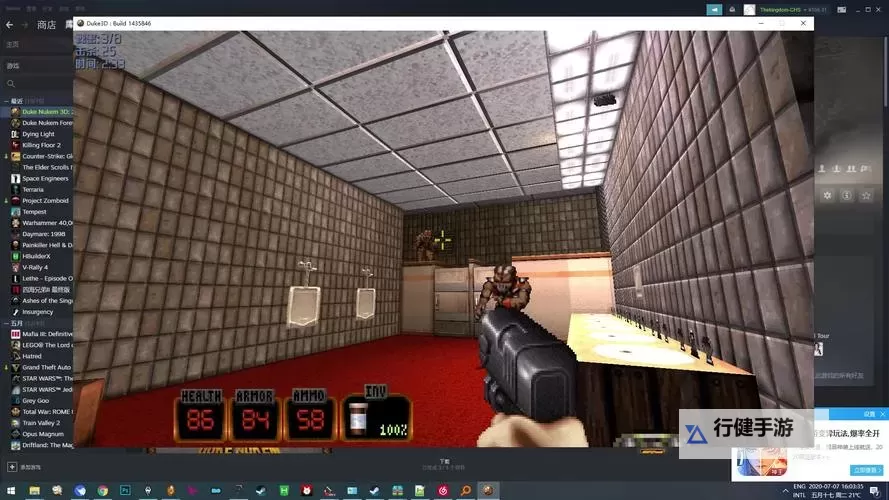Open the Windows Start menu

click(x=10, y=491)
